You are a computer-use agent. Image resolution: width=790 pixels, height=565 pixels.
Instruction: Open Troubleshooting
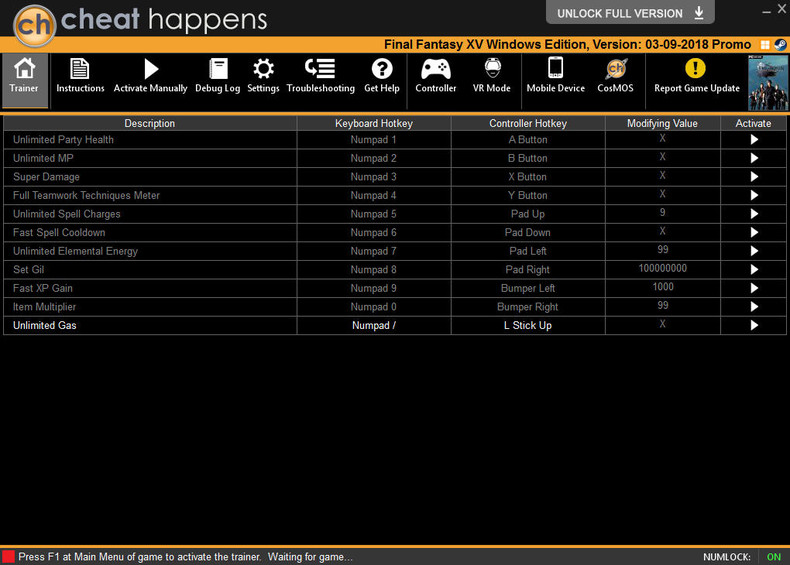320,76
